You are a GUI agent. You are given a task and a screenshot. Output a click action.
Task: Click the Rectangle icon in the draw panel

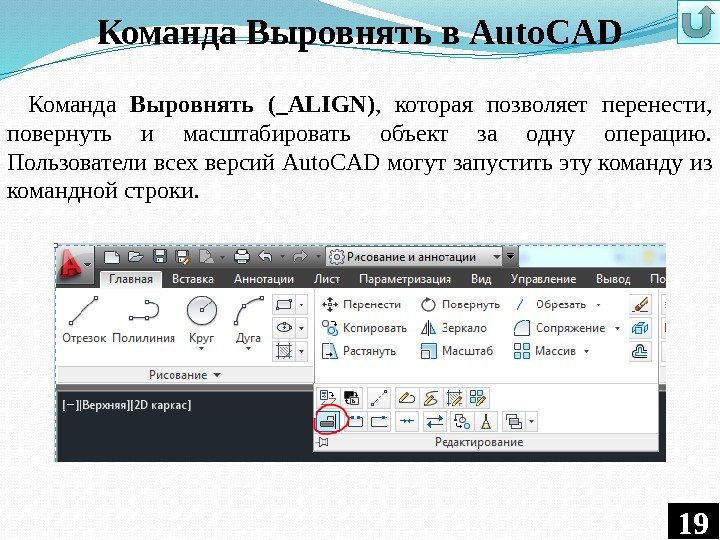point(285,304)
